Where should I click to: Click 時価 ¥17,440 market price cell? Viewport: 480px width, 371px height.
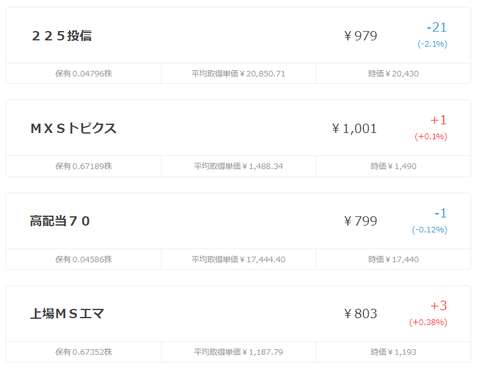tap(393, 259)
